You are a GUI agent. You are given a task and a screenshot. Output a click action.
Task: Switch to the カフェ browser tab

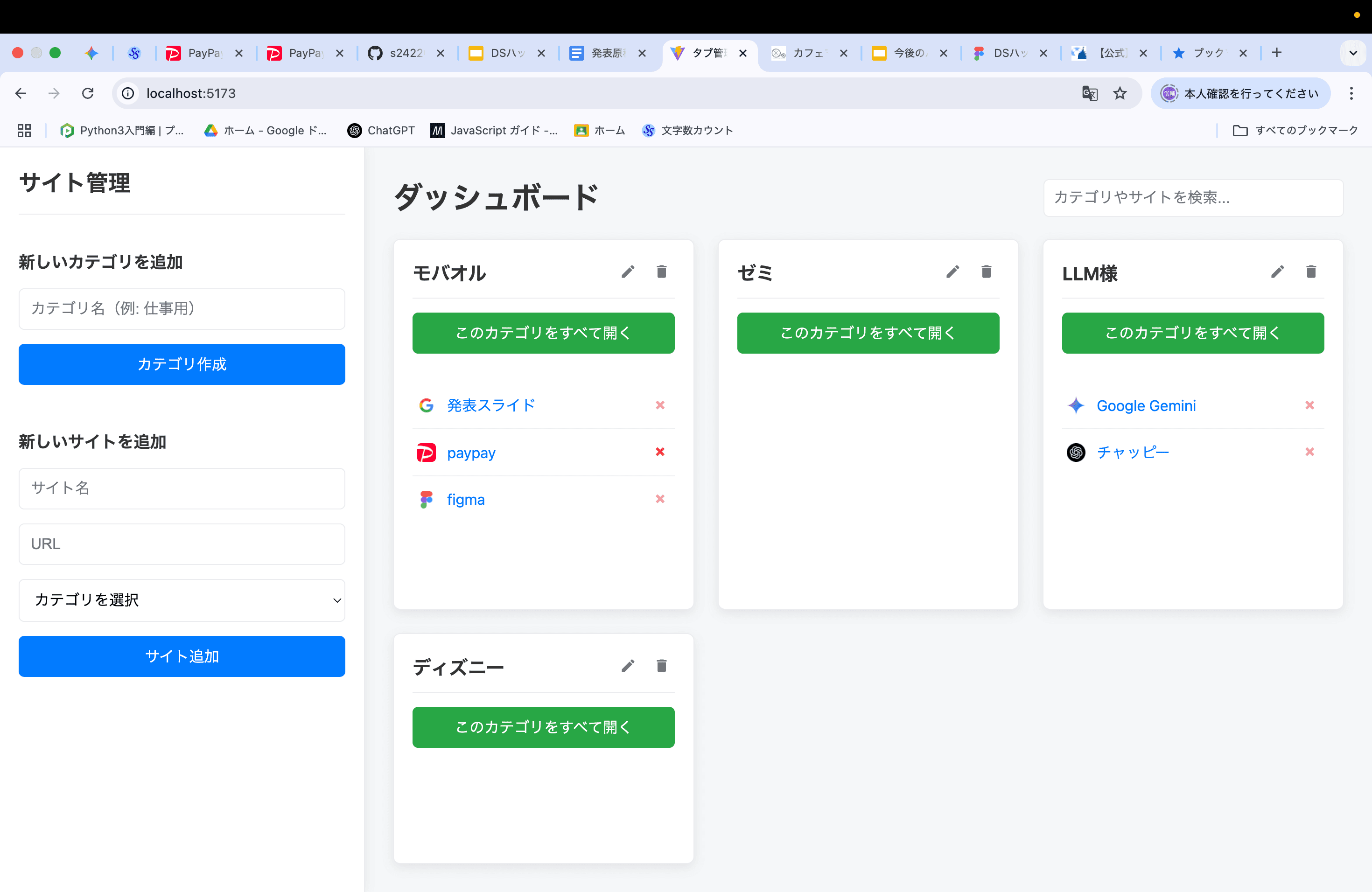coord(807,52)
